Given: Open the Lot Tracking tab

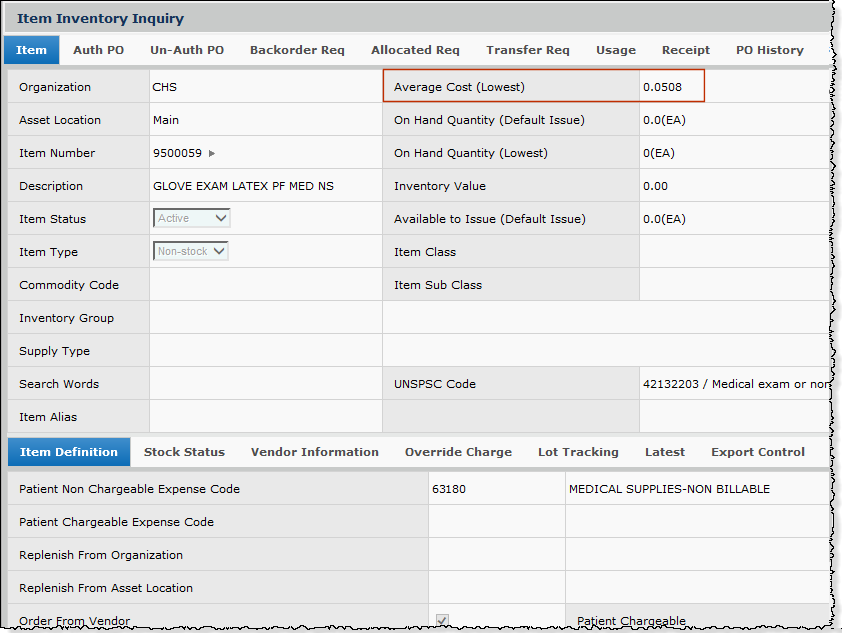Looking at the screenshot, I should [x=578, y=452].
